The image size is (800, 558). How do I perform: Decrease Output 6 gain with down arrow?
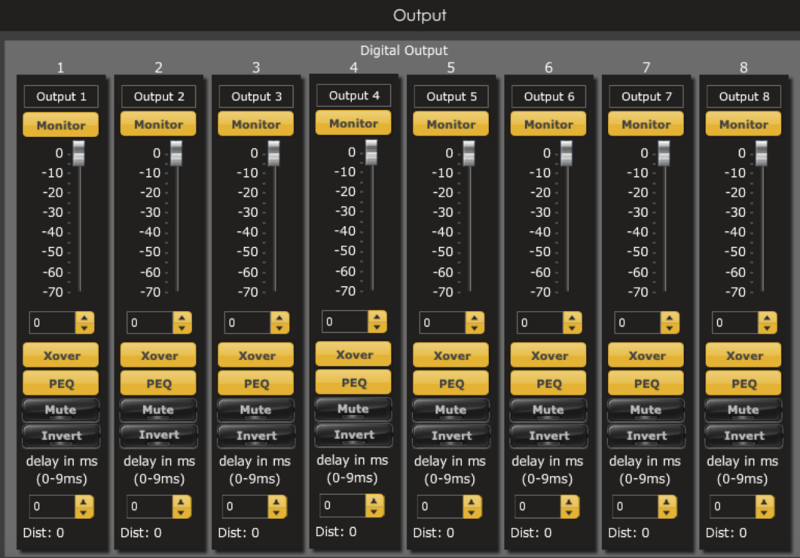click(572, 328)
